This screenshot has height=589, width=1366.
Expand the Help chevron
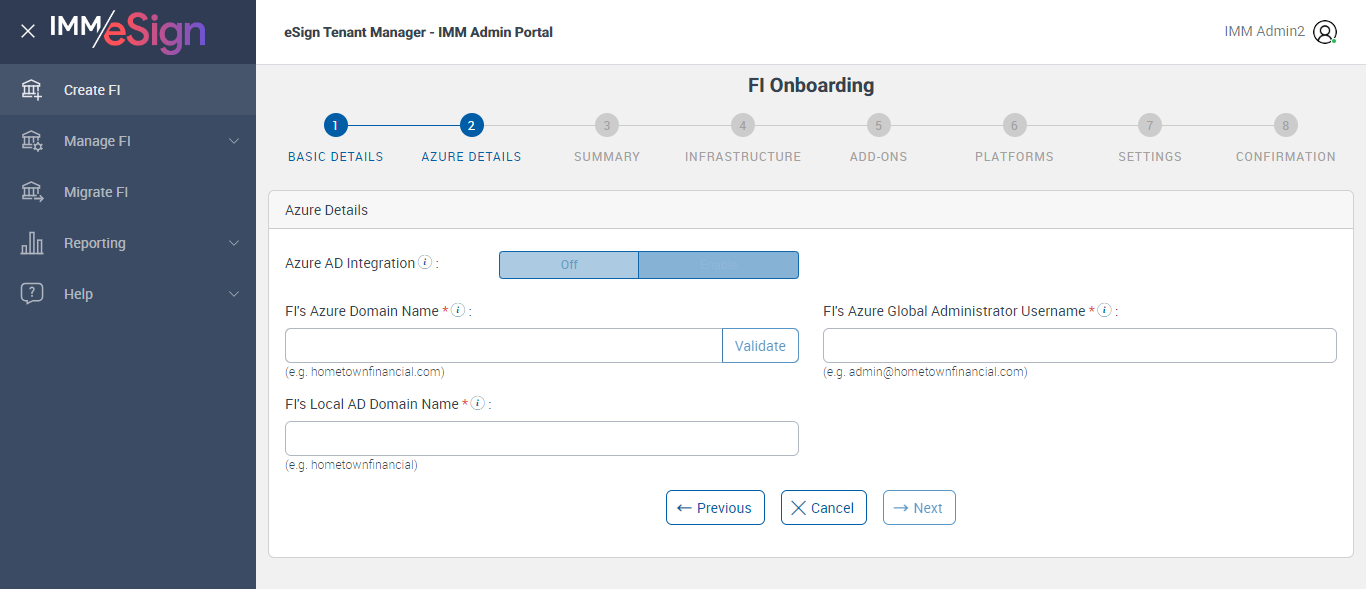[234, 294]
